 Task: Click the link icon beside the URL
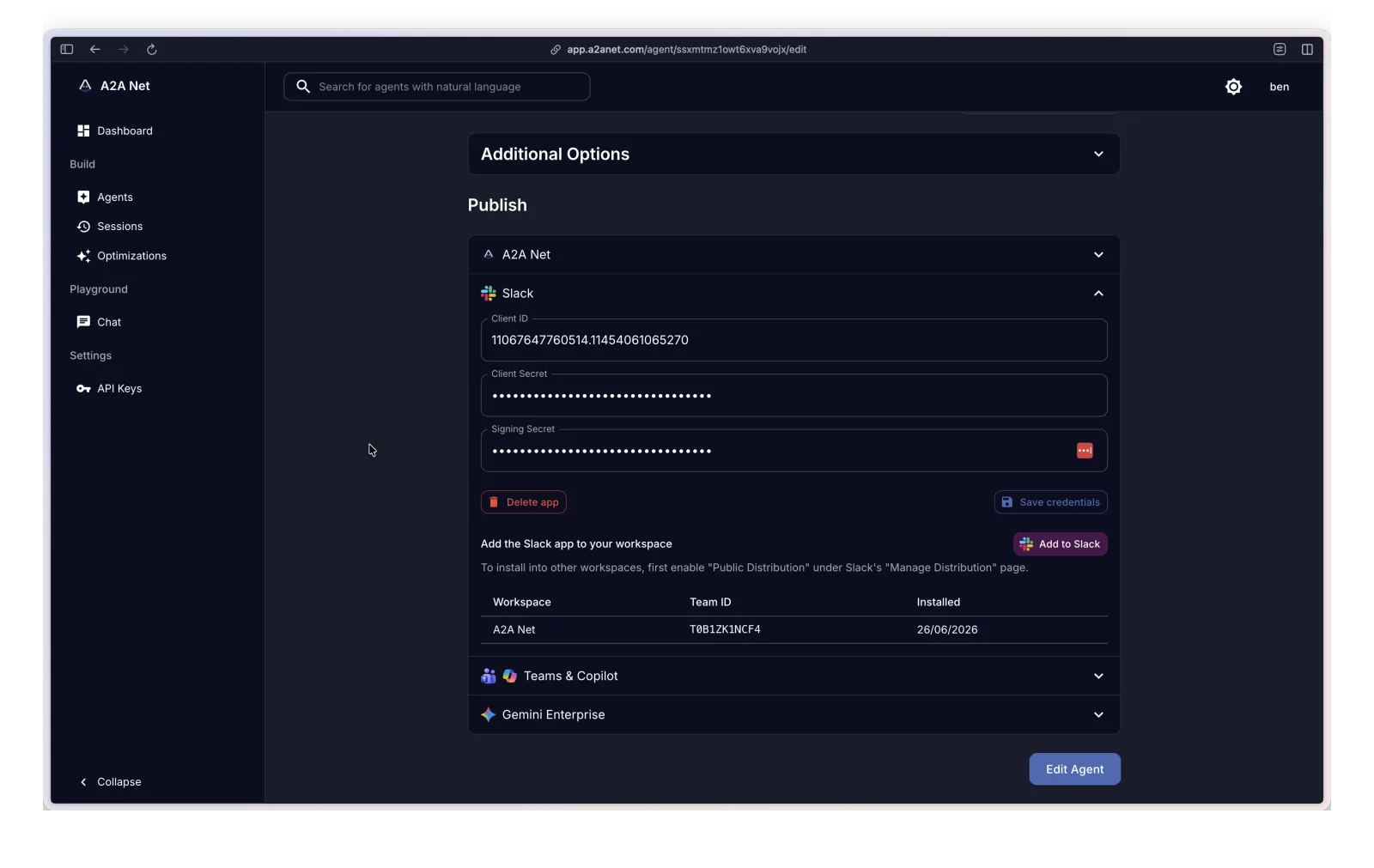556,50
